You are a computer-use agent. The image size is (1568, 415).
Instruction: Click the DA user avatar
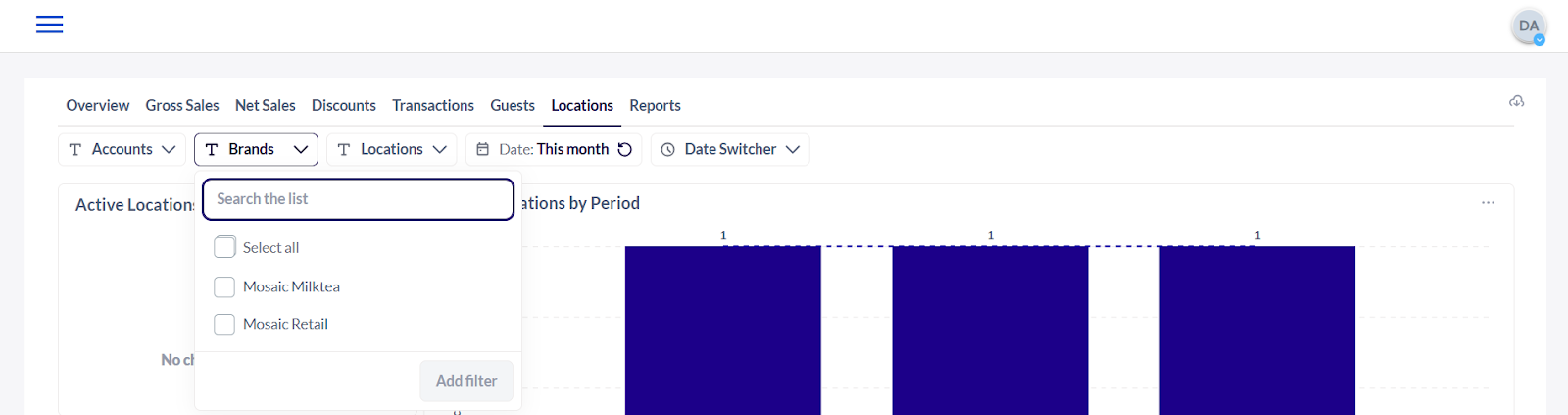point(1528,26)
